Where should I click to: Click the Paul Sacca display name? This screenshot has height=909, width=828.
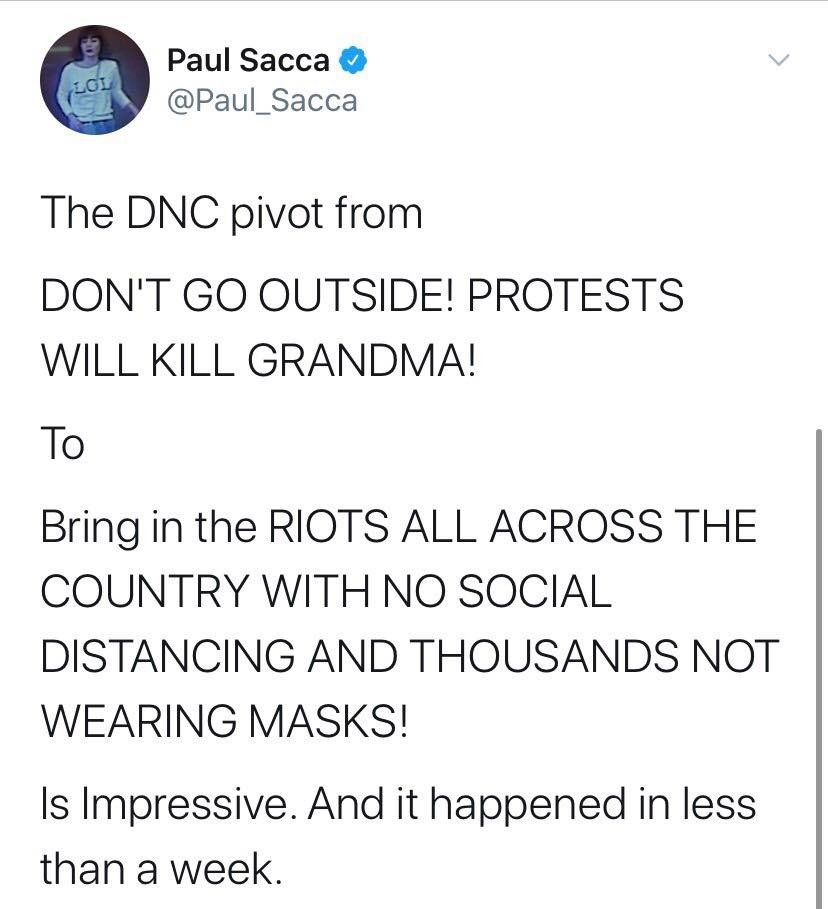[248, 60]
